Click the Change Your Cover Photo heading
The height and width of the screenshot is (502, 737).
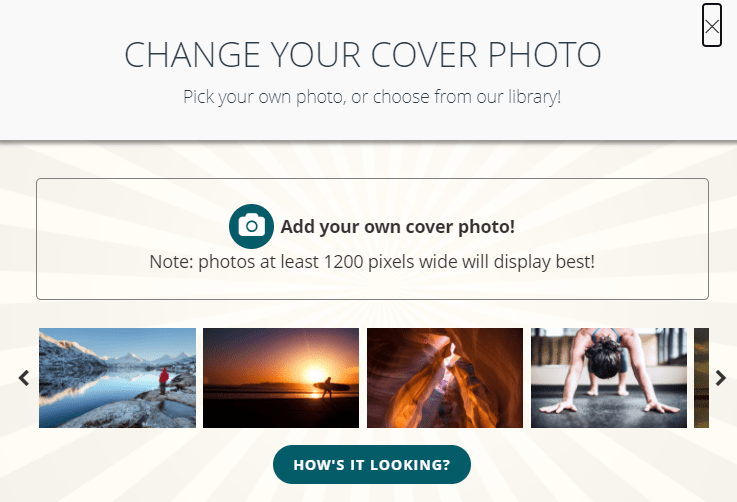363,55
